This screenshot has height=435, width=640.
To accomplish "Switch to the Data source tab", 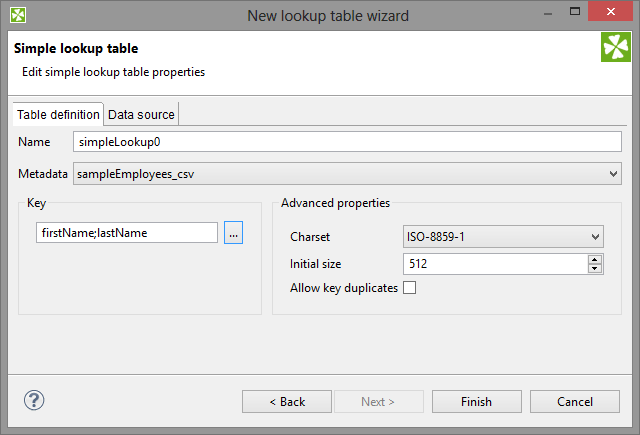I will [x=141, y=114].
